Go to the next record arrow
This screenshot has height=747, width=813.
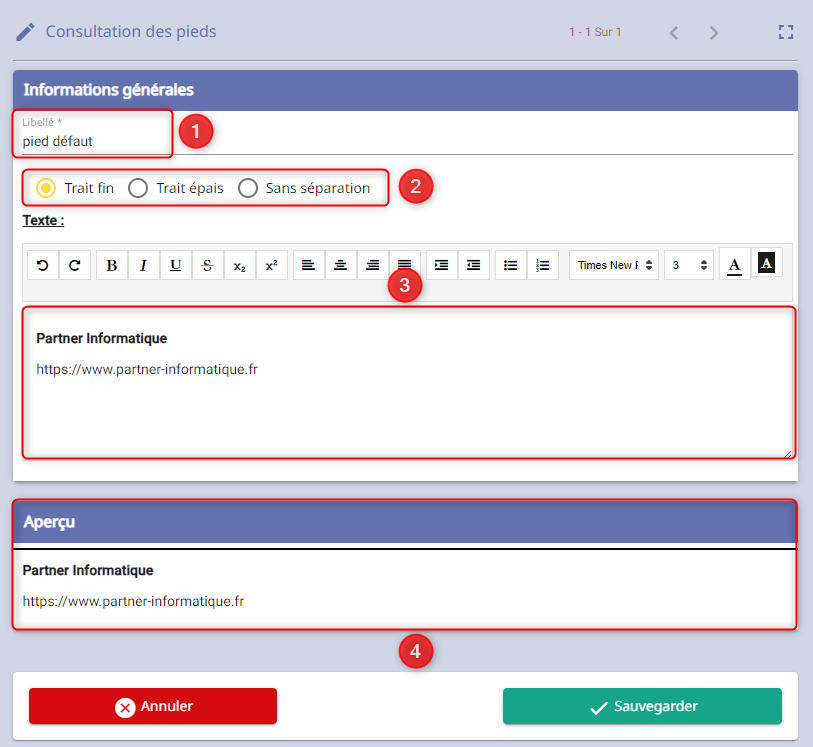click(x=714, y=33)
